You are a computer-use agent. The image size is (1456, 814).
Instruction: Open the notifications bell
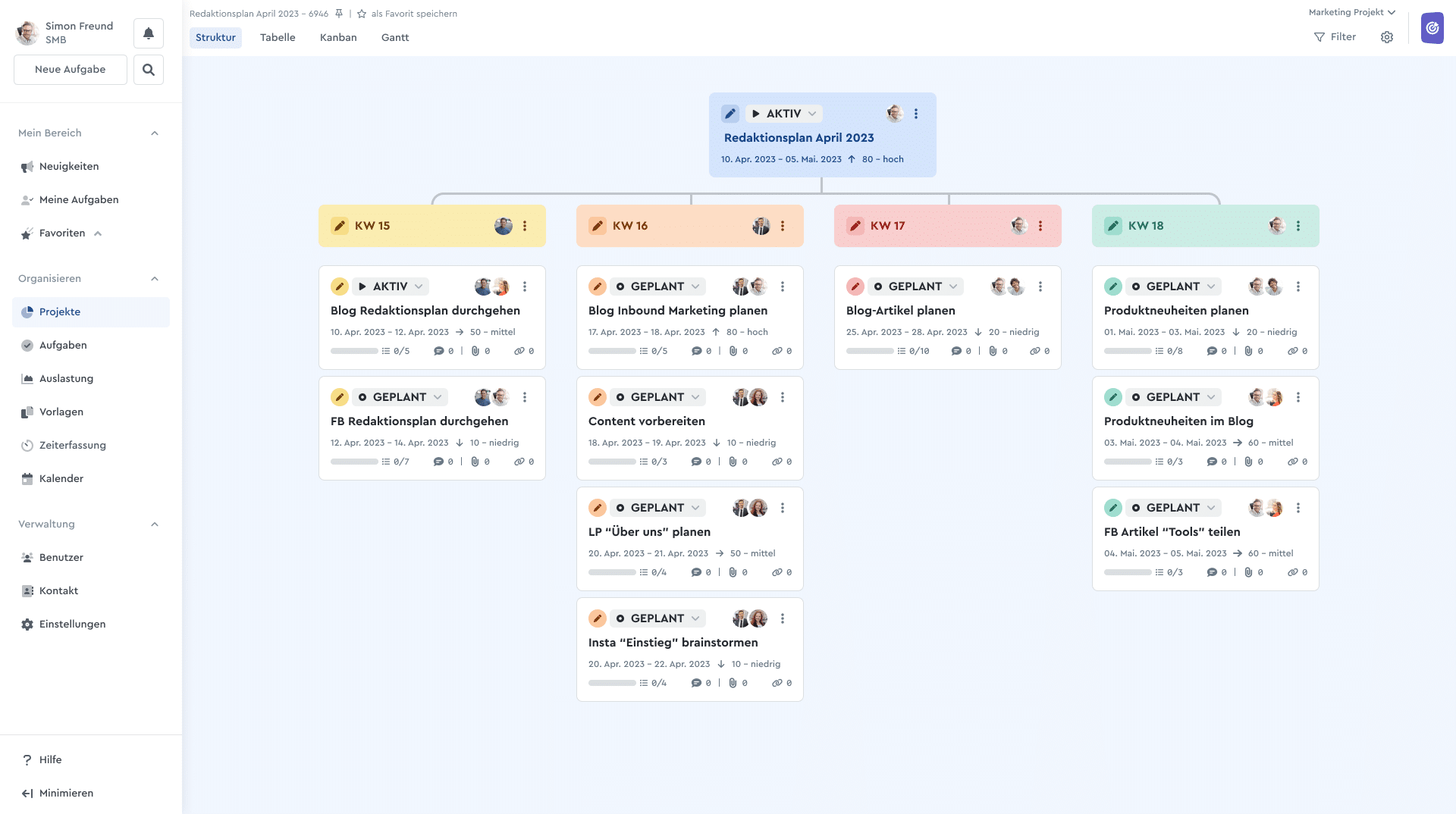[x=149, y=33]
